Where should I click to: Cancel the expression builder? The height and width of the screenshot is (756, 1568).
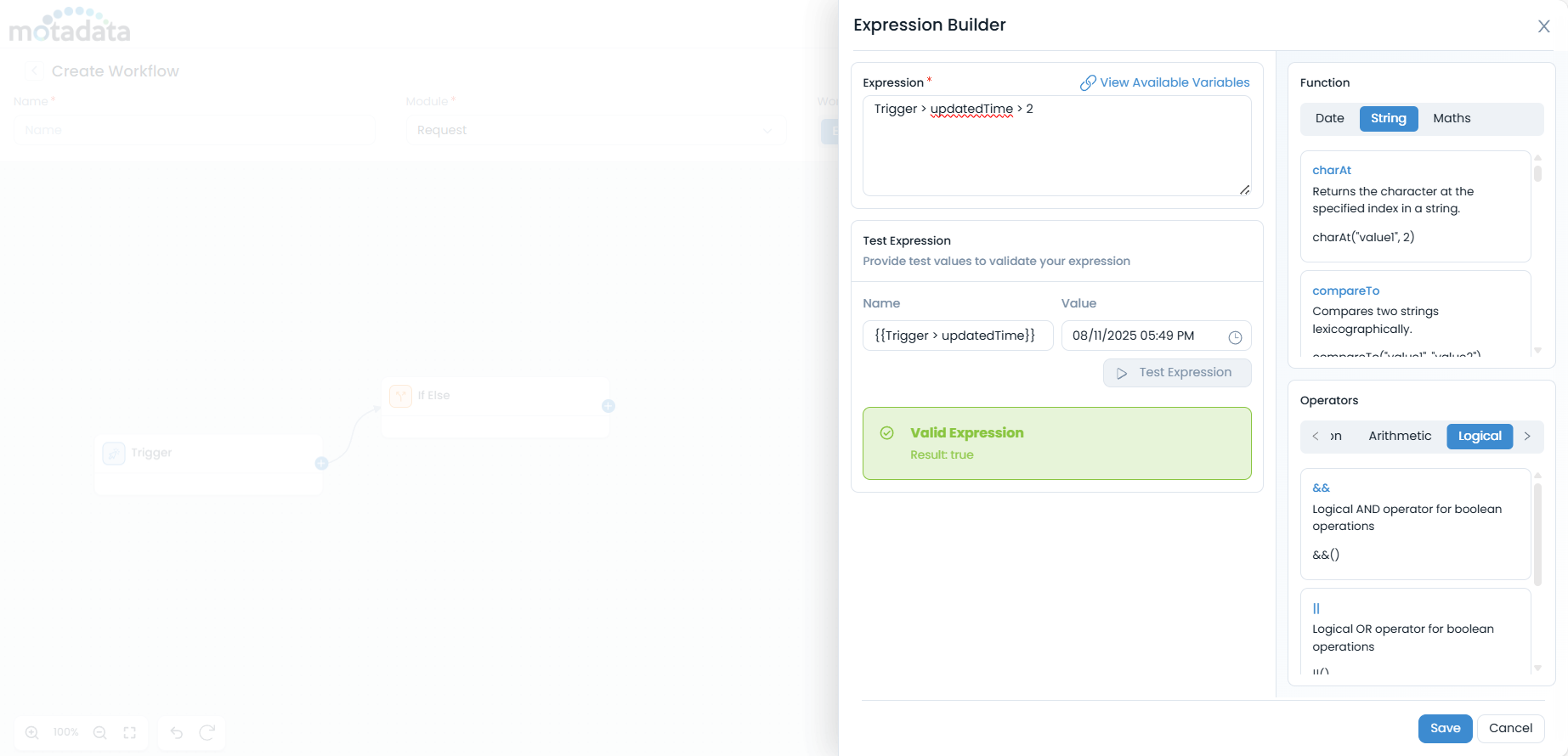[x=1509, y=729]
